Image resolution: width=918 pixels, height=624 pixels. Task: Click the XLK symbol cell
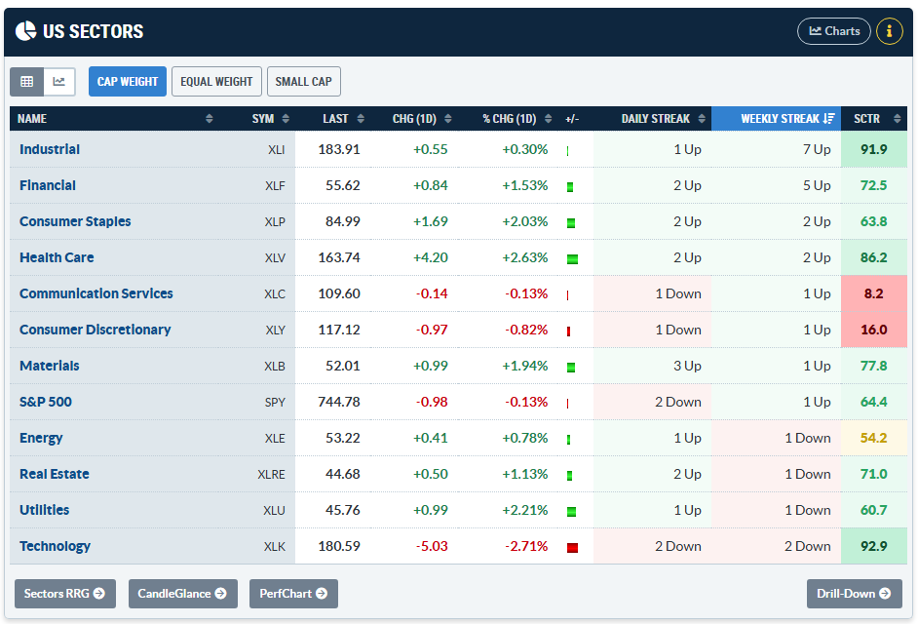click(274, 547)
